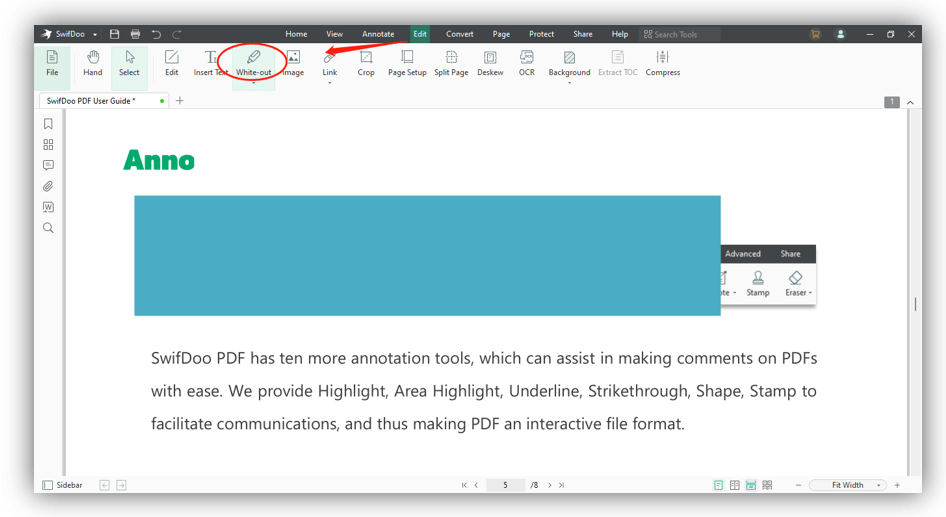Image resolution: width=946 pixels, height=517 pixels.
Task: Switch to two-page view mode
Action: pos(734,485)
